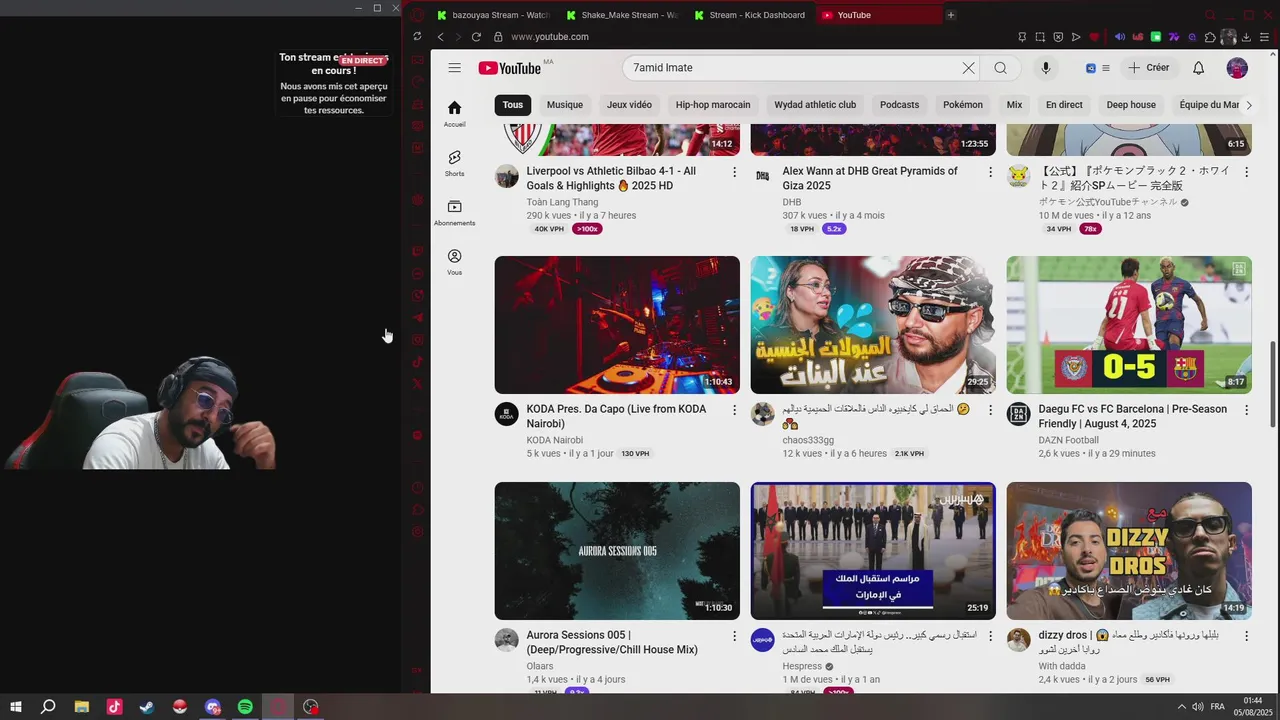Switch to Stream - Kick Dashboard tab
Image resolution: width=1280 pixels, height=720 pixels.
pyautogui.click(x=751, y=15)
